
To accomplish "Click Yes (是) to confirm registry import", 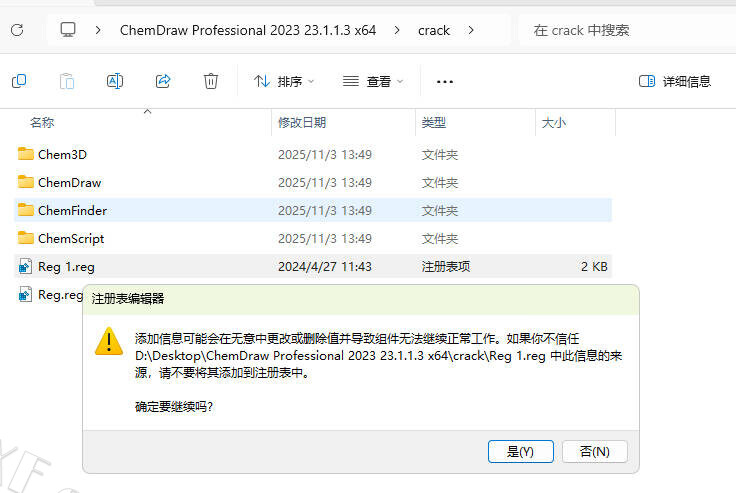I will pyautogui.click(x=520, y=451).
